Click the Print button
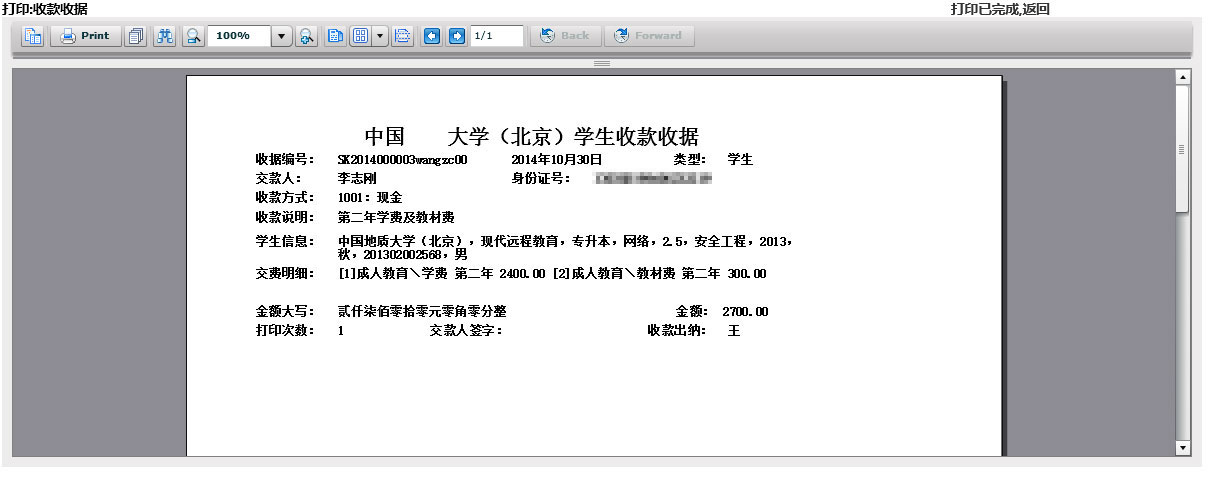Image resolution: width=1209 pixels, height=477 pixels. [x=85, y=36]
